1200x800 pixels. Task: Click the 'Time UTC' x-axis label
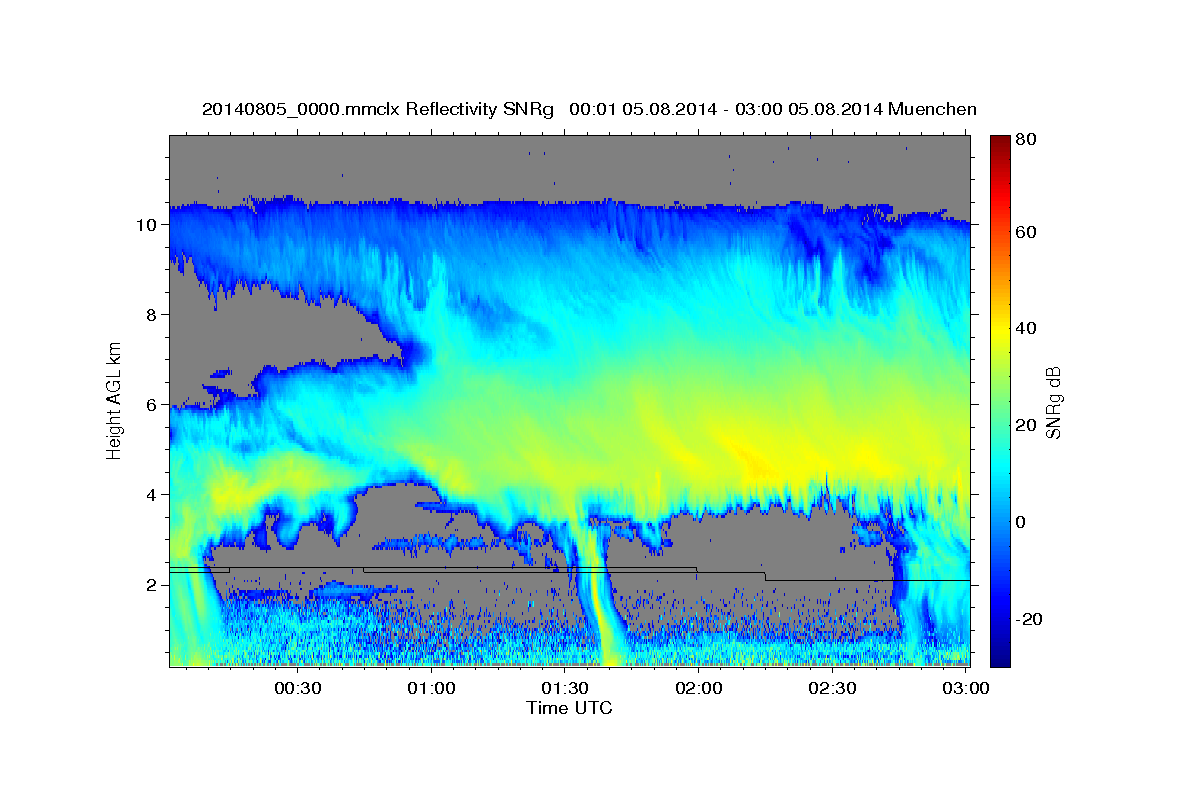[x=569, y=708]
